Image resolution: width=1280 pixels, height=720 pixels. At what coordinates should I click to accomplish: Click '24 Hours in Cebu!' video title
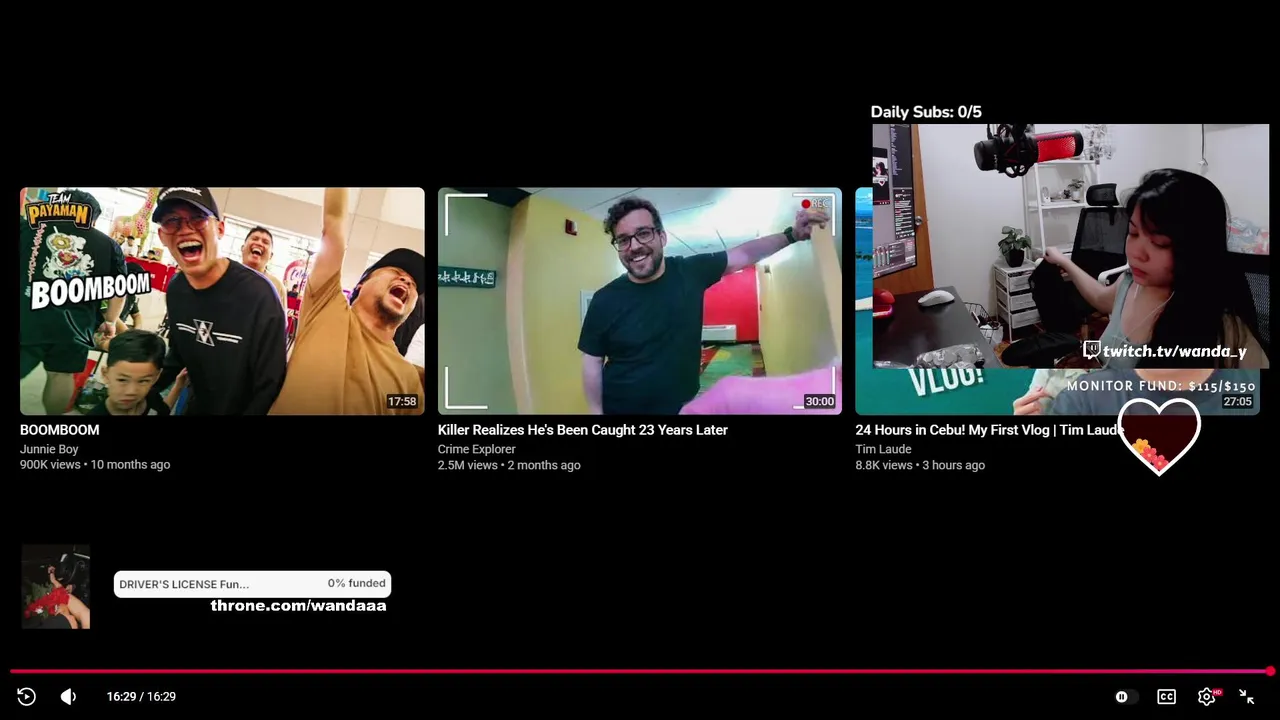[990, 430]
